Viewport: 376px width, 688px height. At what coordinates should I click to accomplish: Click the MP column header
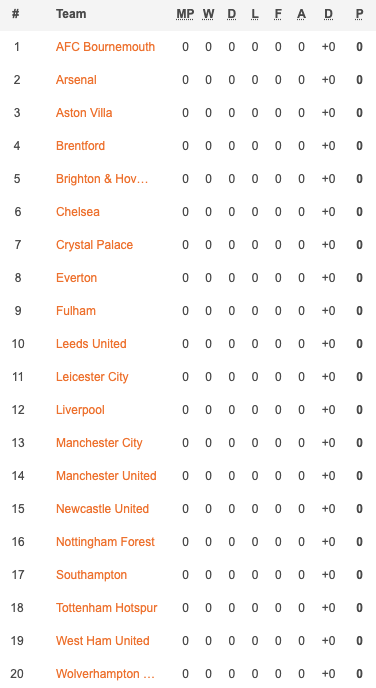(185, 14)
